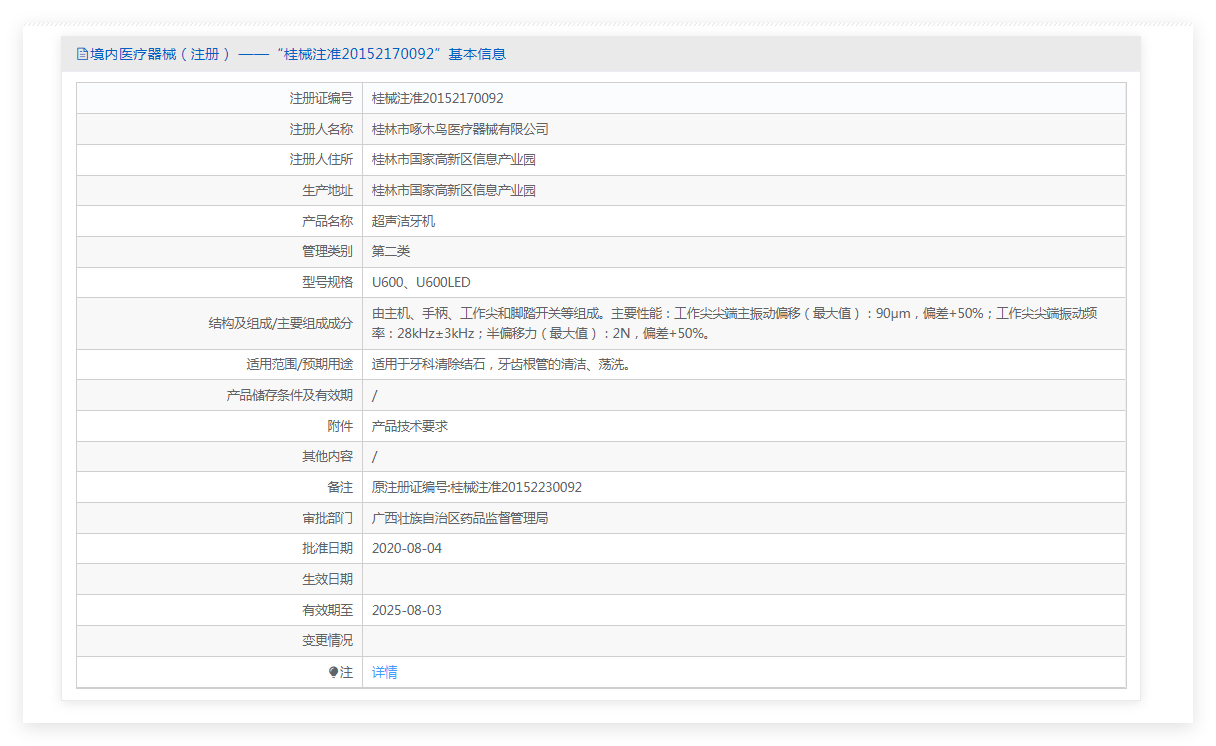Click the 附件 label cell
The height and width of the screenshot is (746, 1216).
[220, 426]
